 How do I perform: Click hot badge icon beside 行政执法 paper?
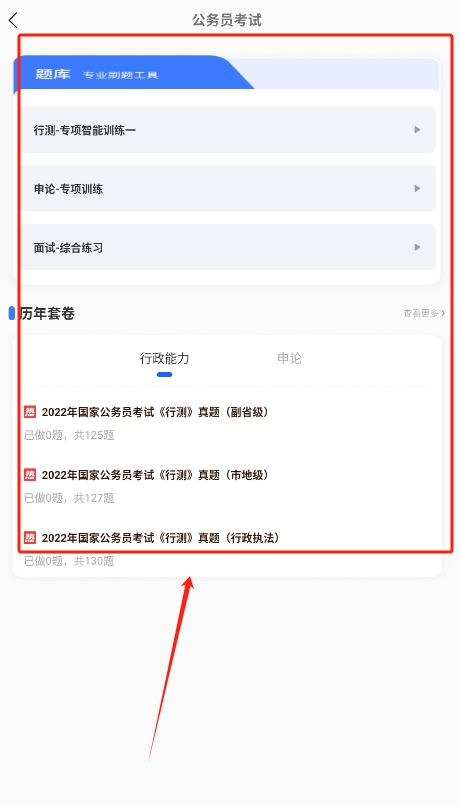(30, 538)
